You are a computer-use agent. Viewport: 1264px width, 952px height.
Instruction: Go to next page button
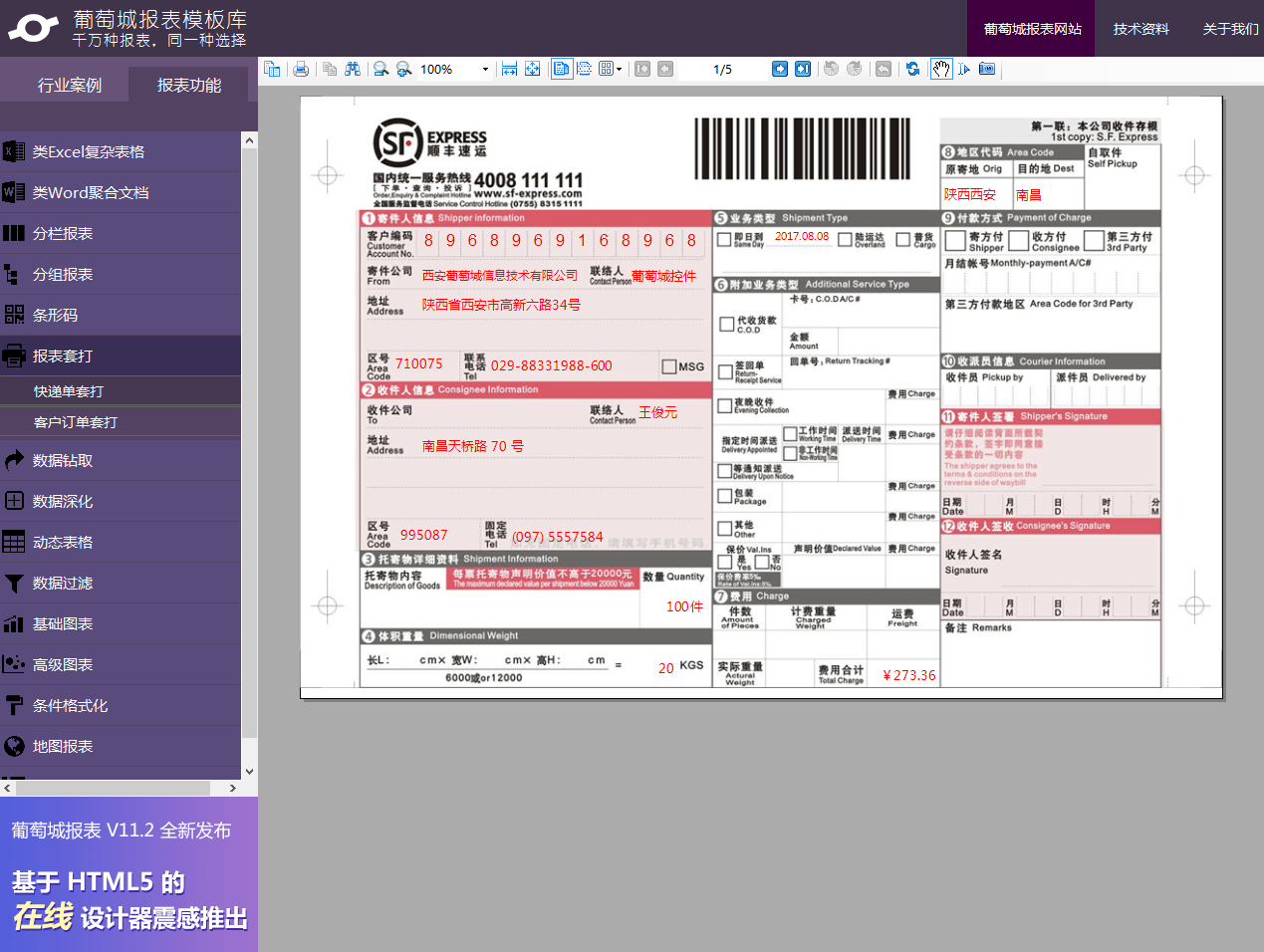(780, 69)
